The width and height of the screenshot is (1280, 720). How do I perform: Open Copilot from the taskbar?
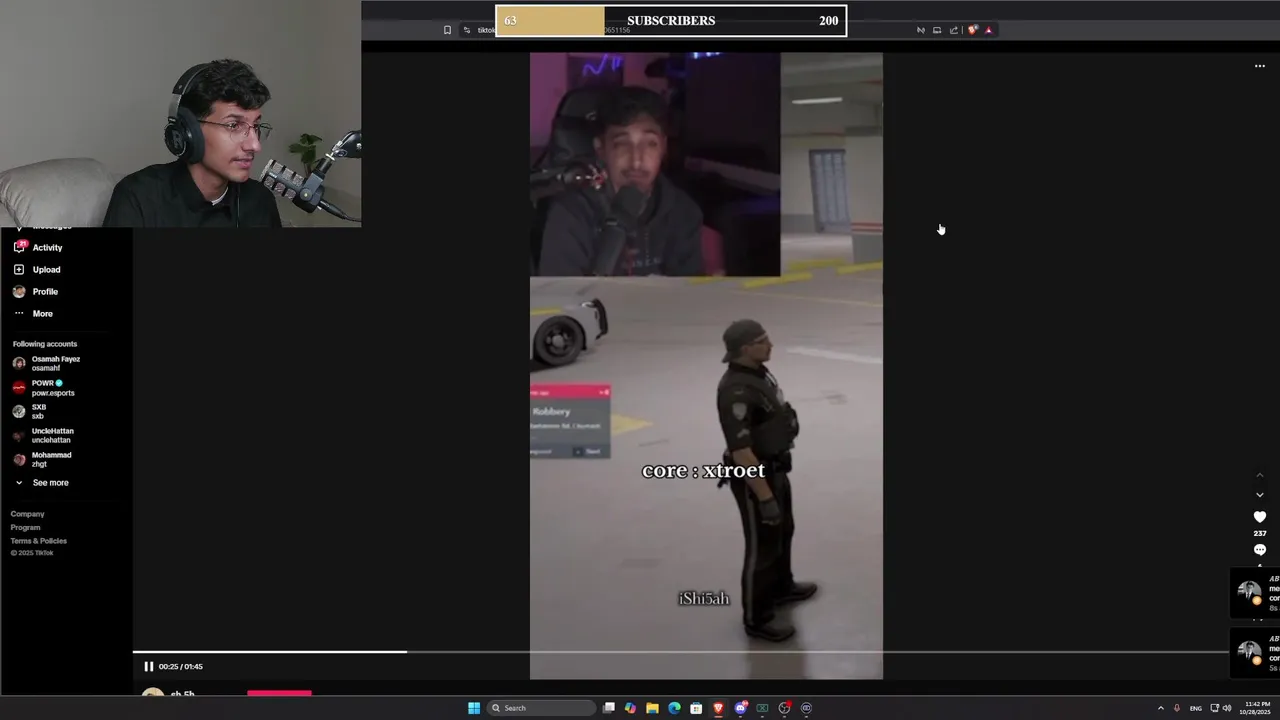click(630, 708)
